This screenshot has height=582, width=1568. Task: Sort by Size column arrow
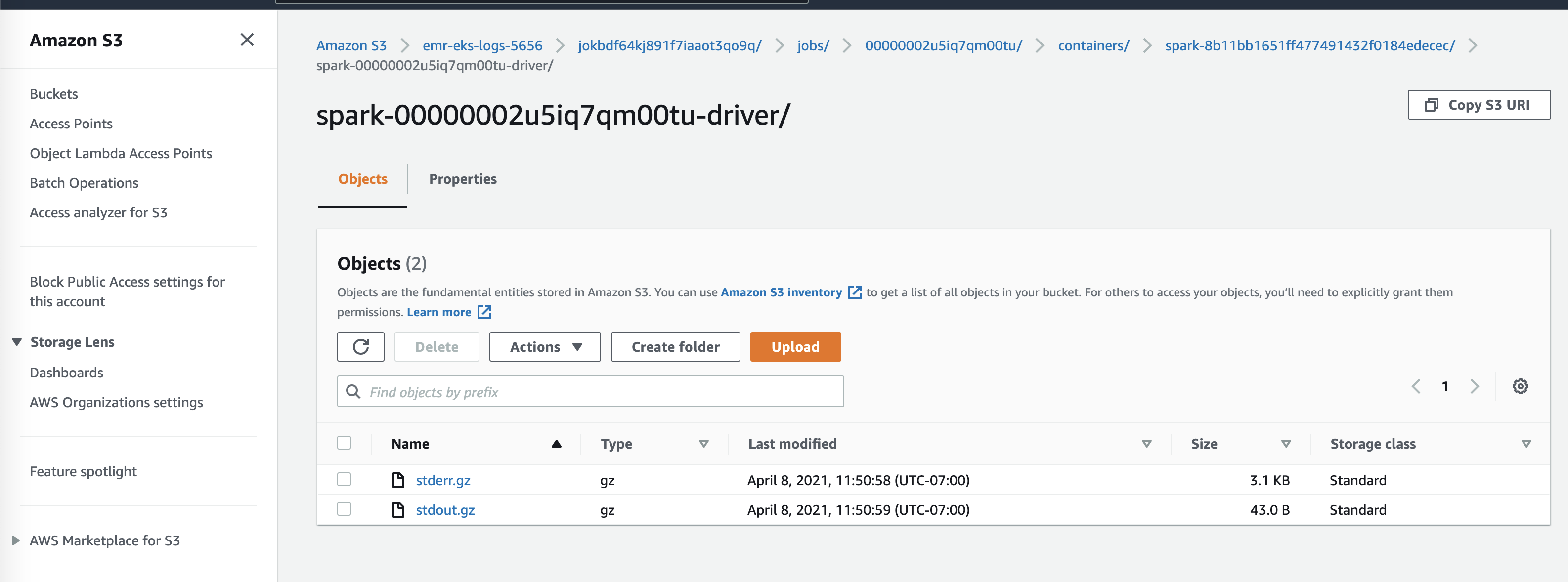coord(1286,444)
